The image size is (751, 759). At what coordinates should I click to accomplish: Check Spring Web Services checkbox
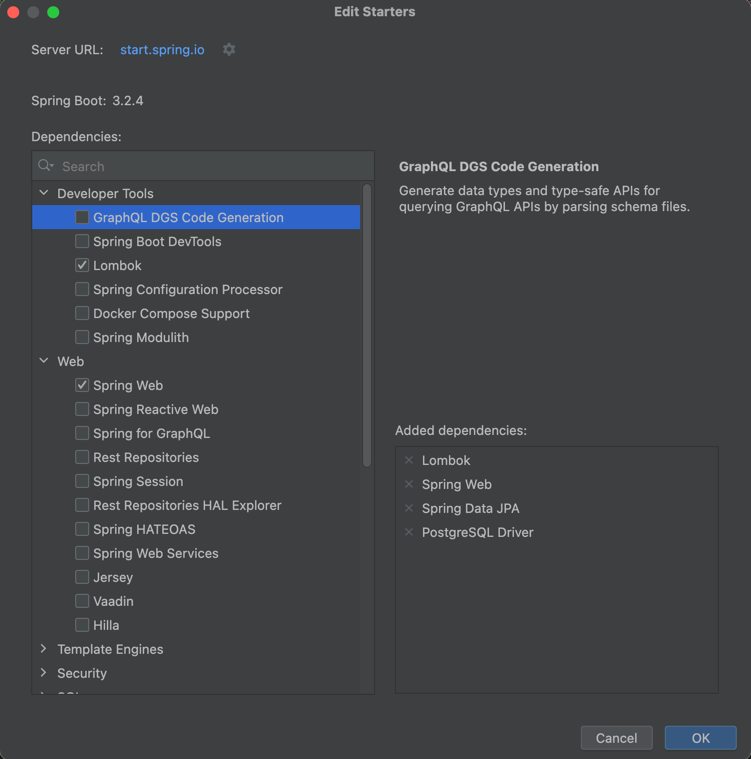82,553
